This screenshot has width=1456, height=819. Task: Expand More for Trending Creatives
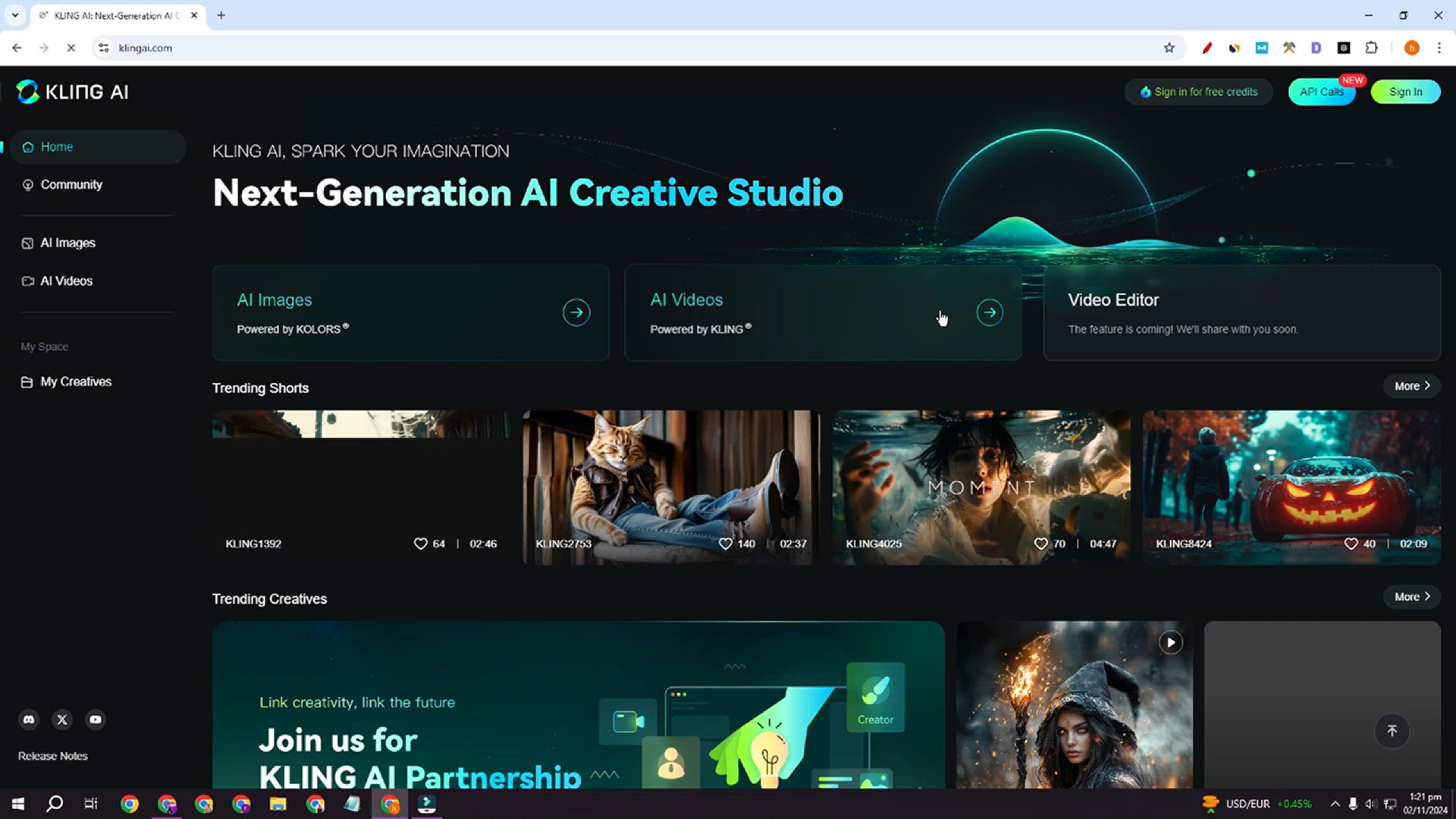coord(1412,597)
